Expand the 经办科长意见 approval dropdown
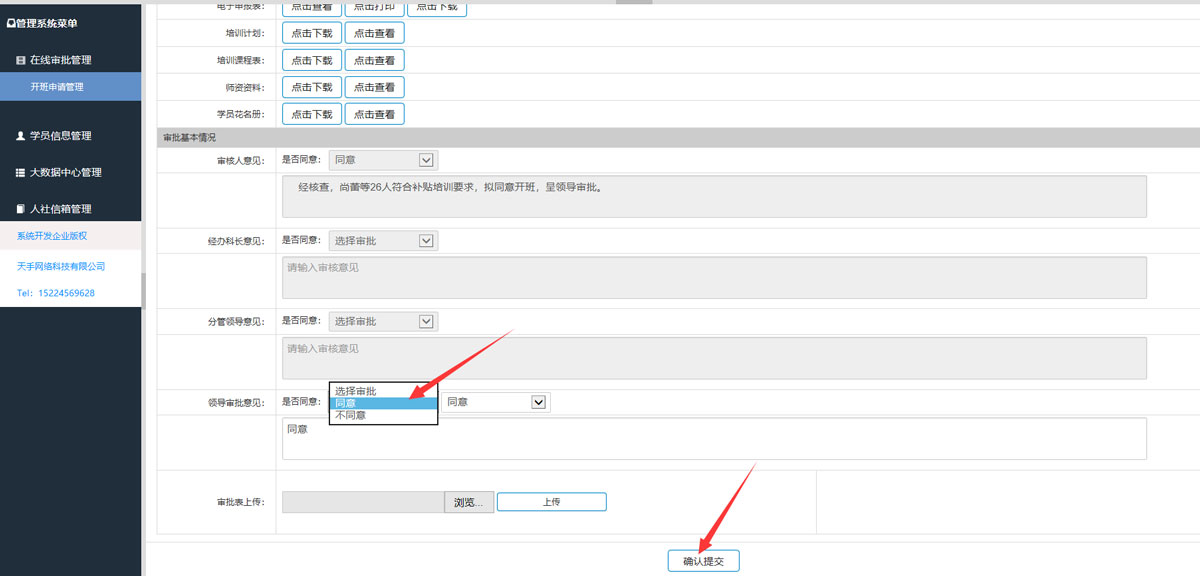 pos(383,241)
